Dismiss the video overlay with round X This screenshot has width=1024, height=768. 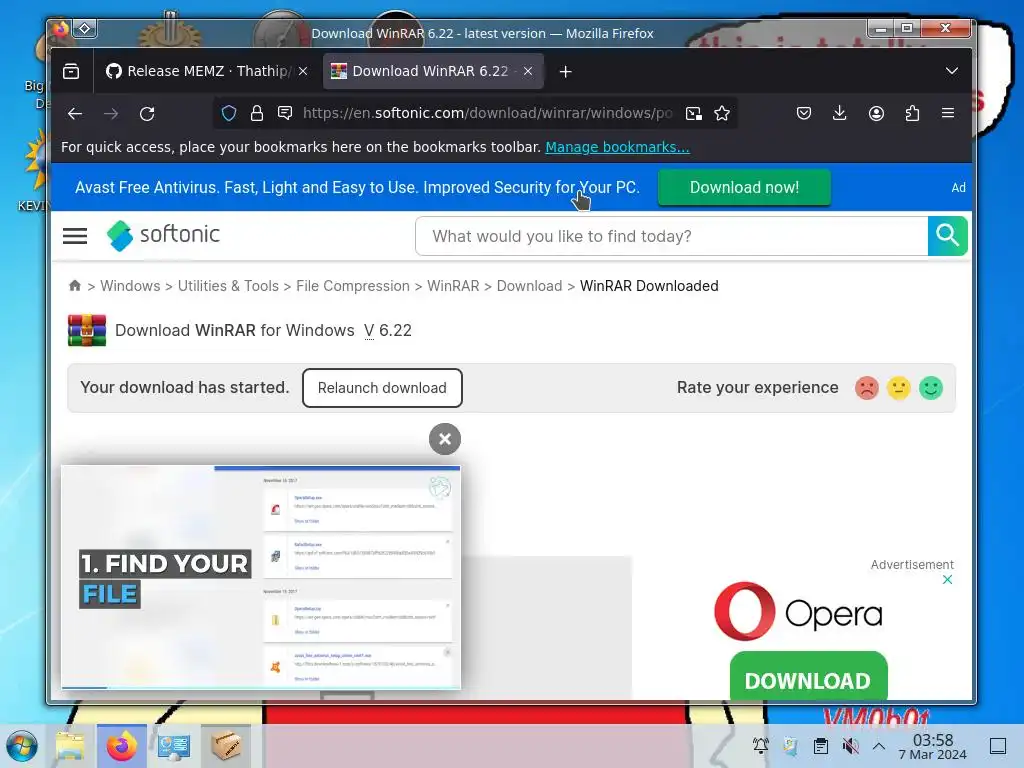pos(445,439)
